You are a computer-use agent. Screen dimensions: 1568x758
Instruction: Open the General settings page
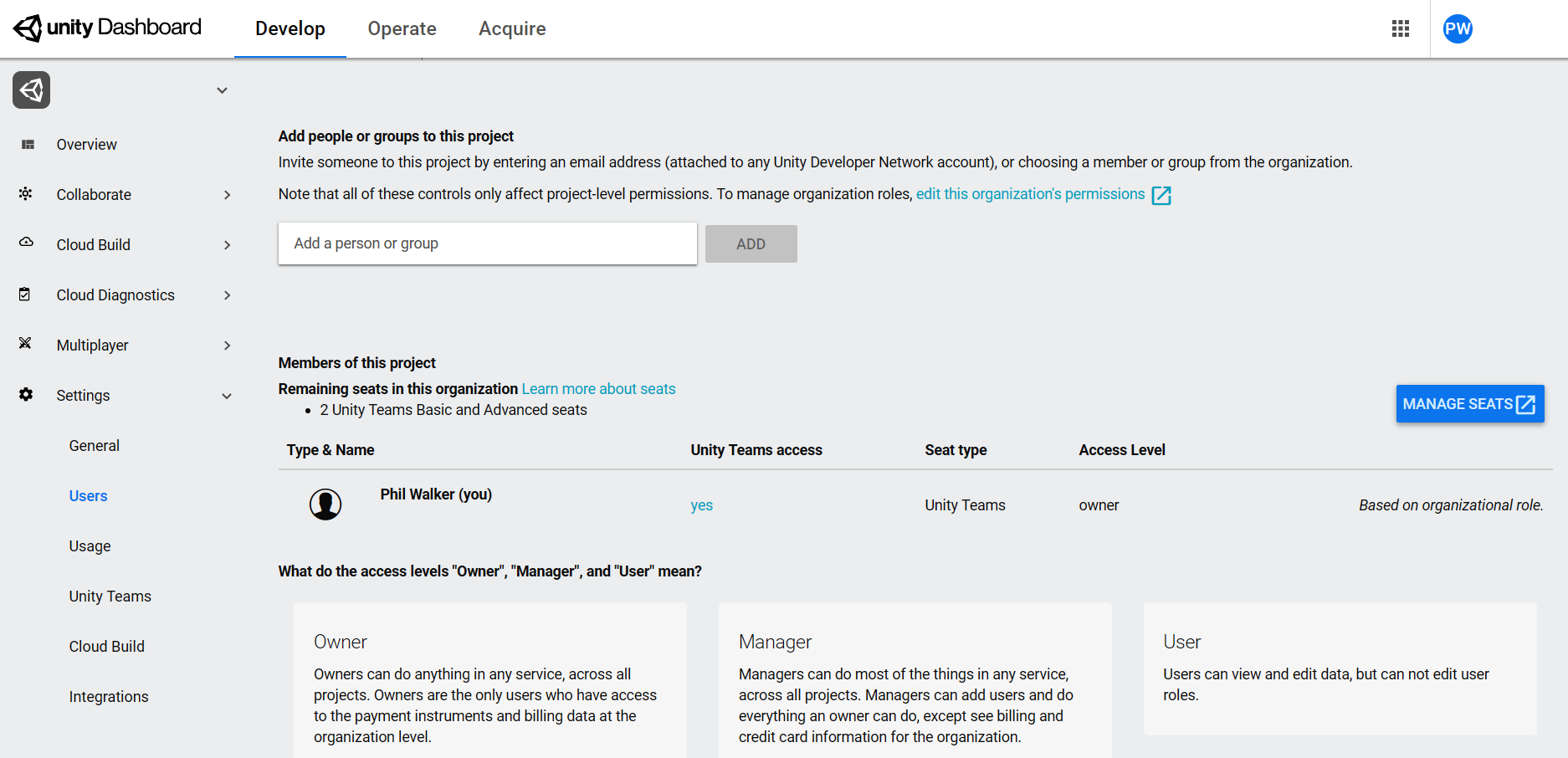click(x=95, y=446)
